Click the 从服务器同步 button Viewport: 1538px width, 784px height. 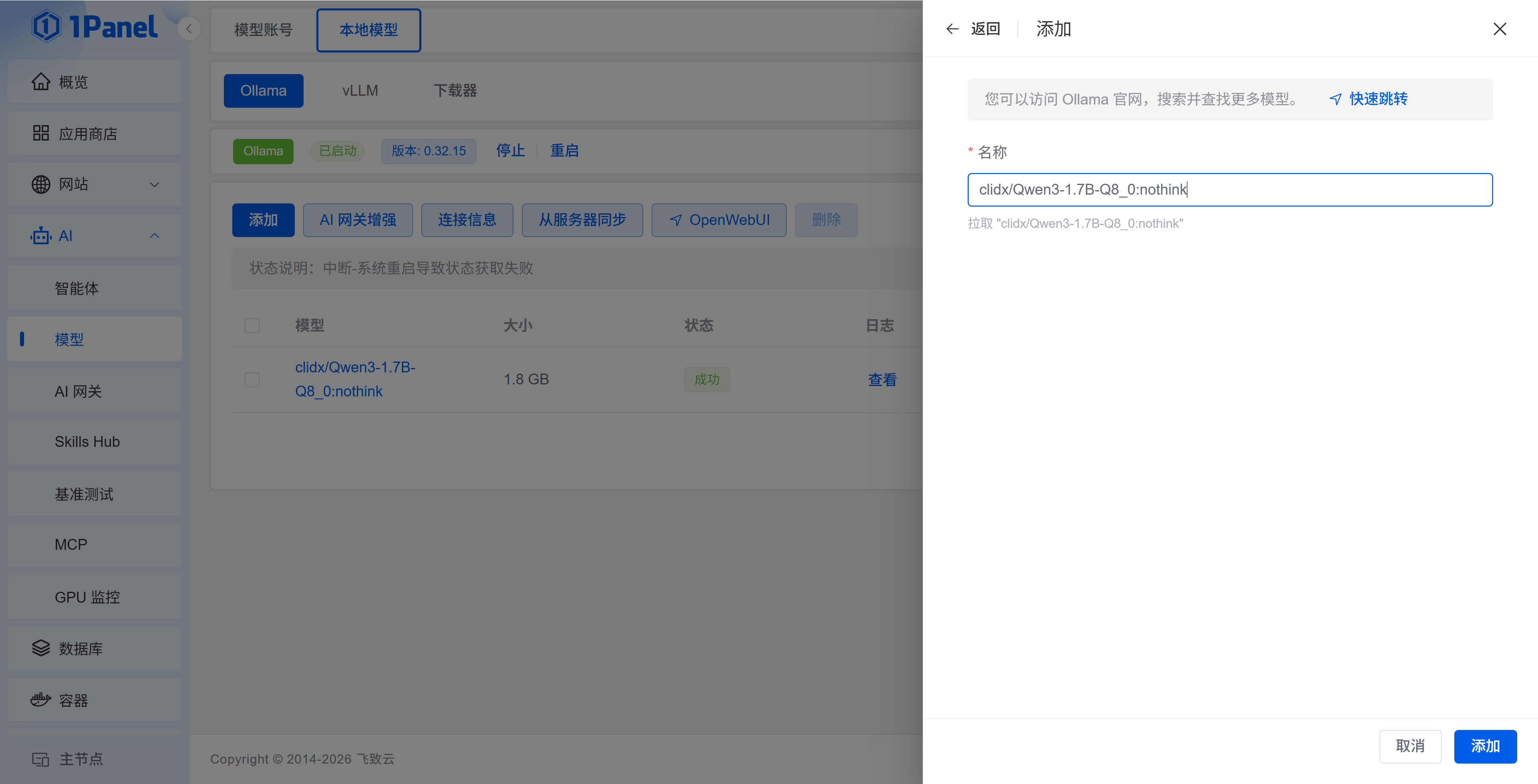click(x=582, y=220)
